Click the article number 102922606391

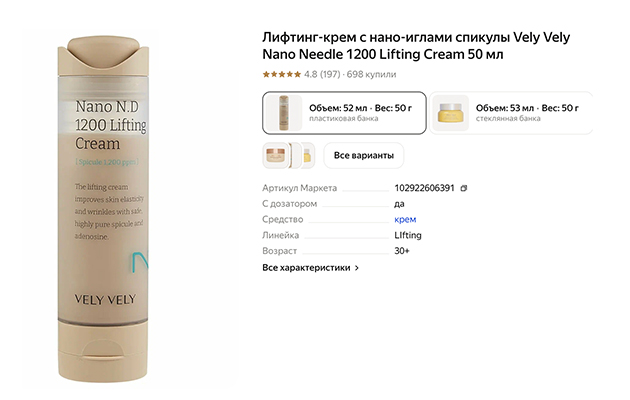(424, 188)
